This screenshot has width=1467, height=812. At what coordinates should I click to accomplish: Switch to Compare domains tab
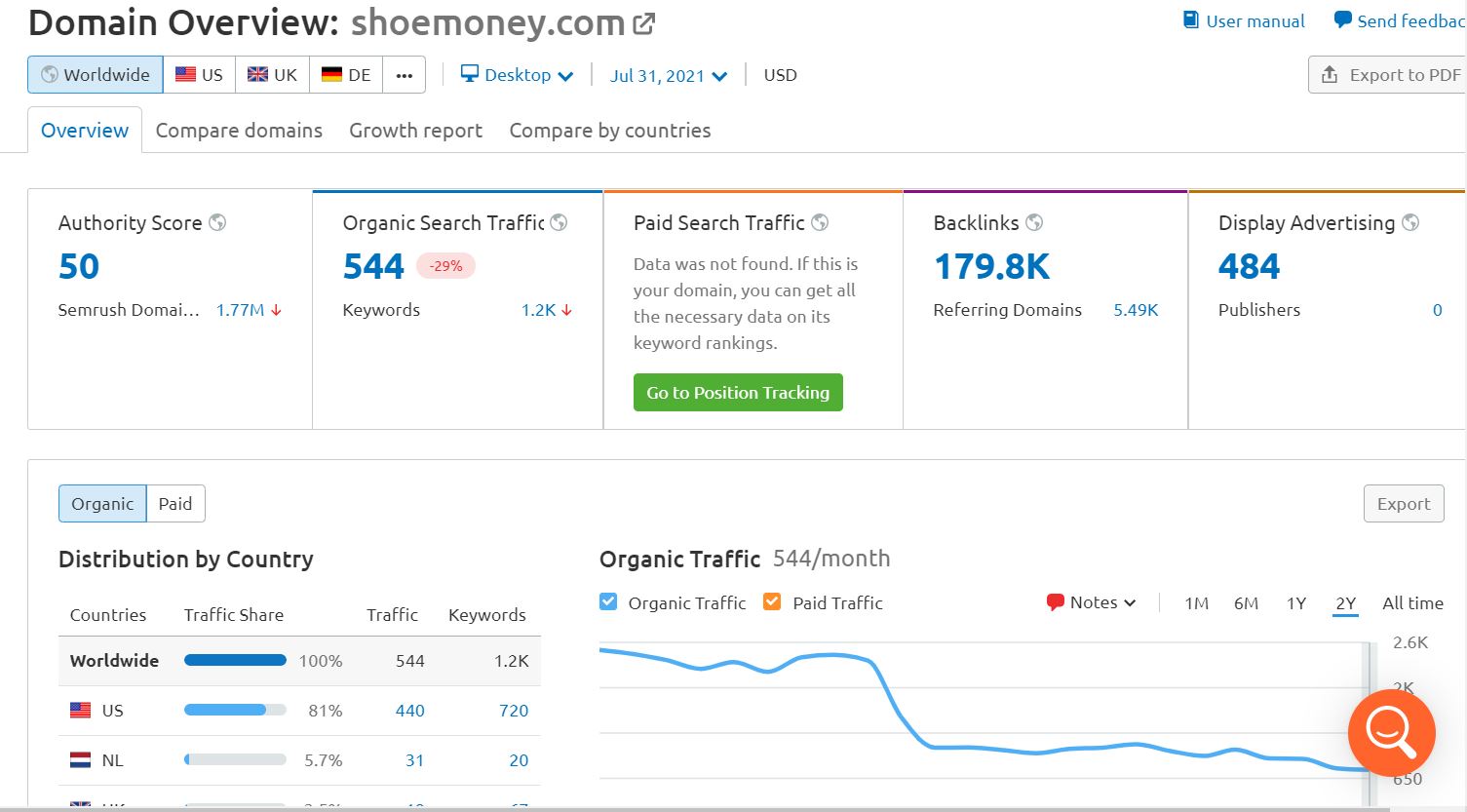239,131
